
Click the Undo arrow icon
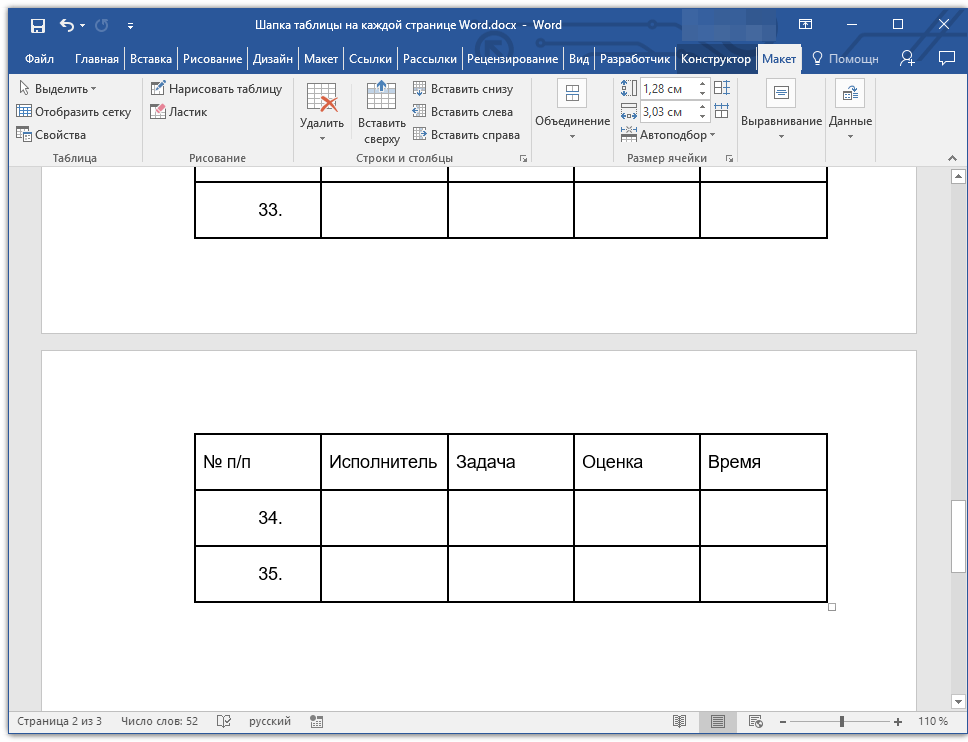[x=67, y=25]
